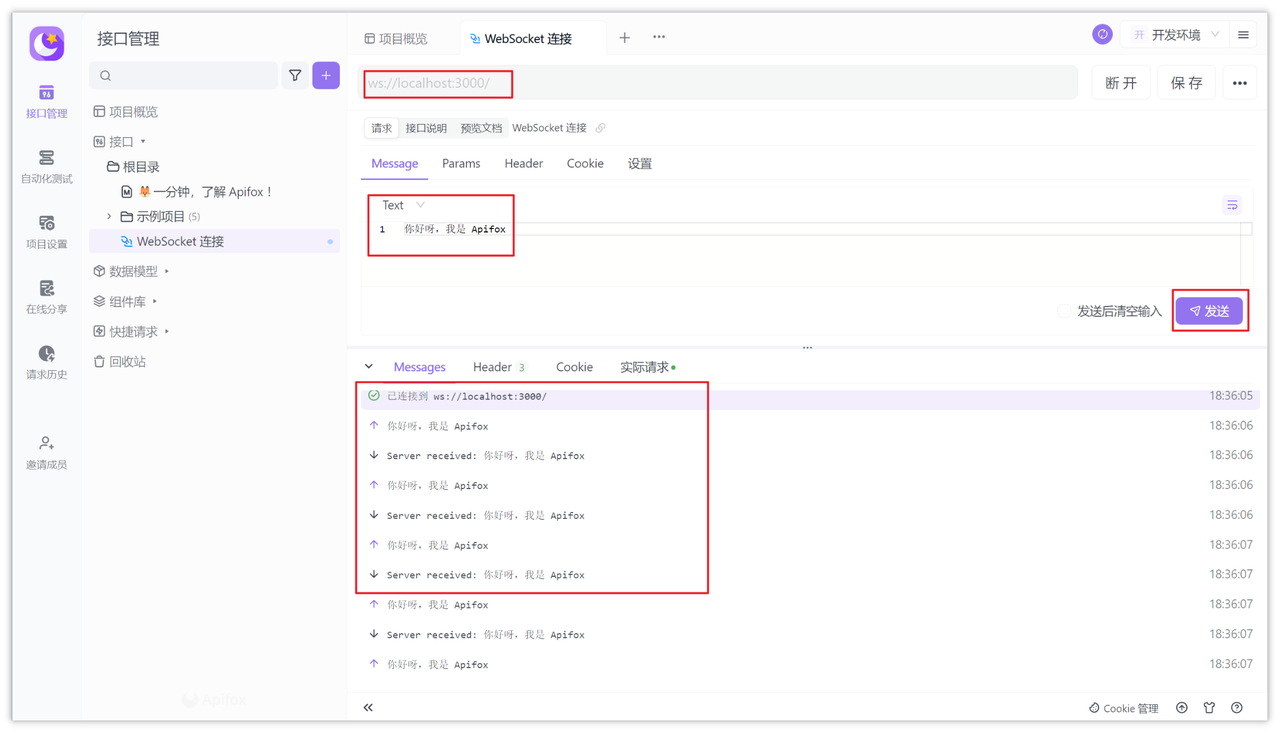Screen dimensions: 1280x733
Task: Click first sent message at 18:36:06
Action: (810, 426)
